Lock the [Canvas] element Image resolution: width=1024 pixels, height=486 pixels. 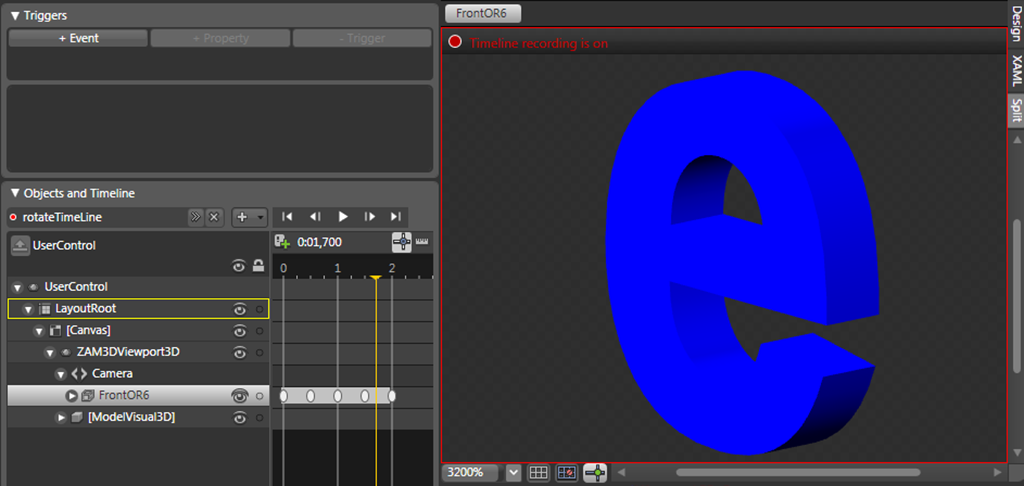[259, 331]
